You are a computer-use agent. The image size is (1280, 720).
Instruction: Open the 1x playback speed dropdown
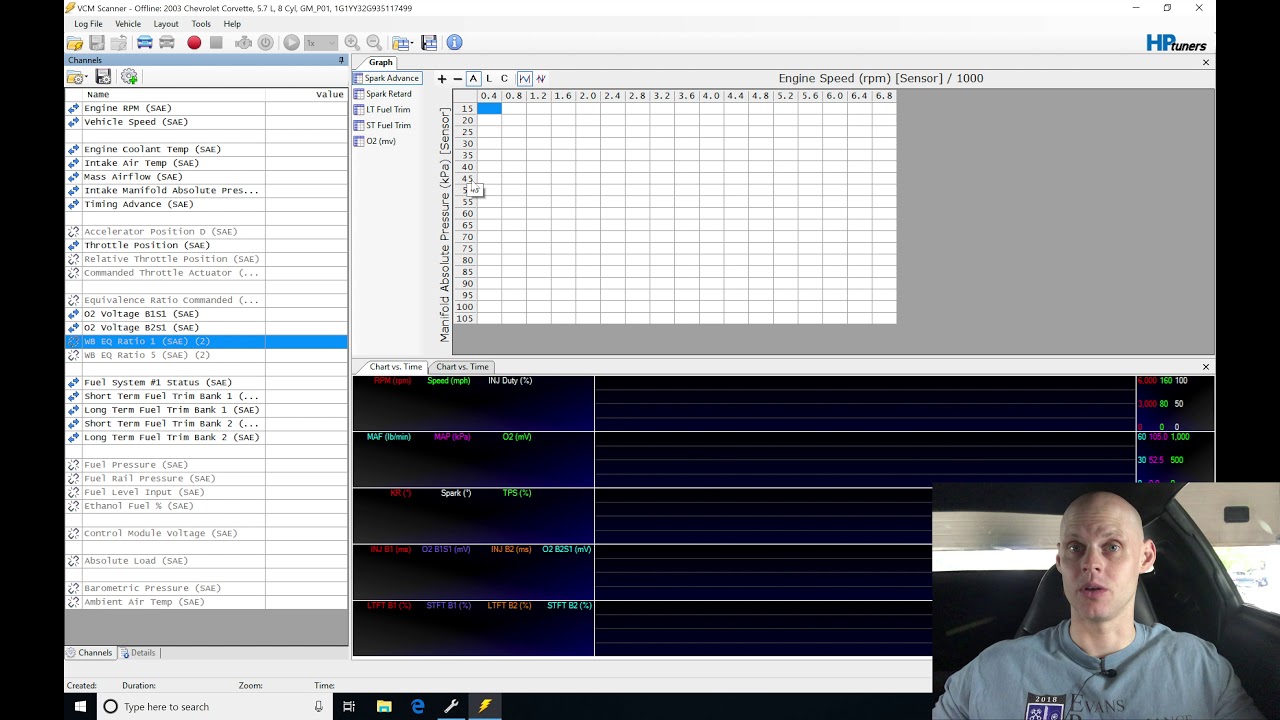[x=320, y=43]
